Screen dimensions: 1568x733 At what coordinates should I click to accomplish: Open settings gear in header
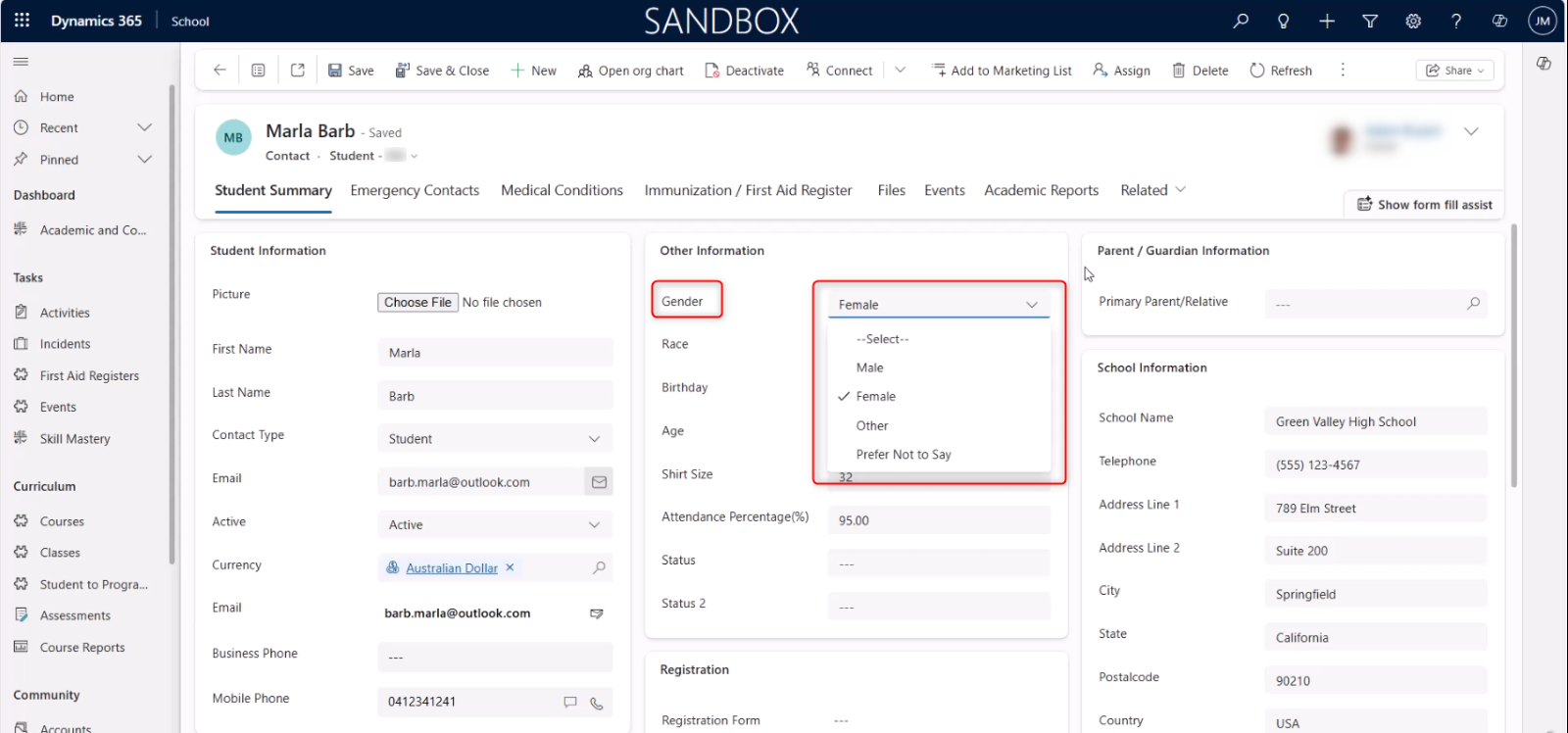click(1413, 21)
